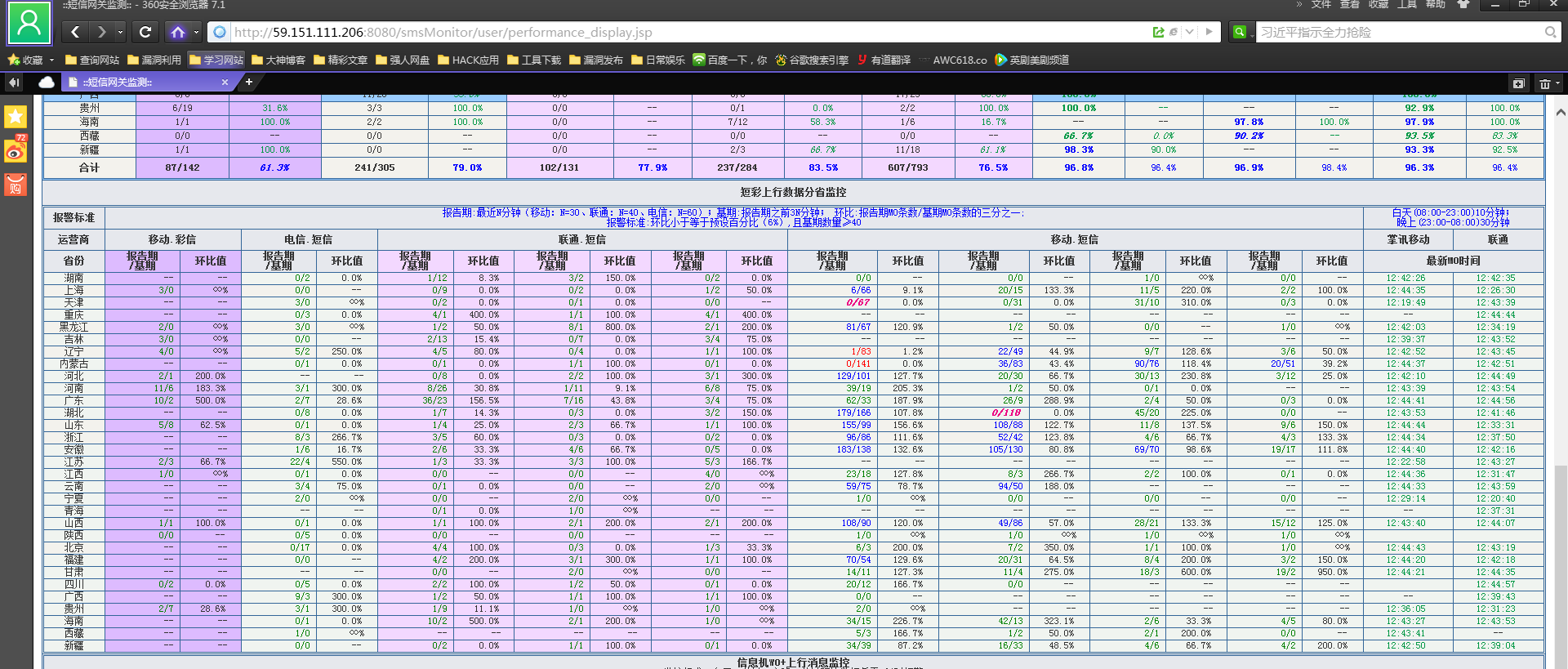The width and height of the screenshot is (1568, 669).
Task: Click the 报警标准 row label
Action: pos(73,217)
